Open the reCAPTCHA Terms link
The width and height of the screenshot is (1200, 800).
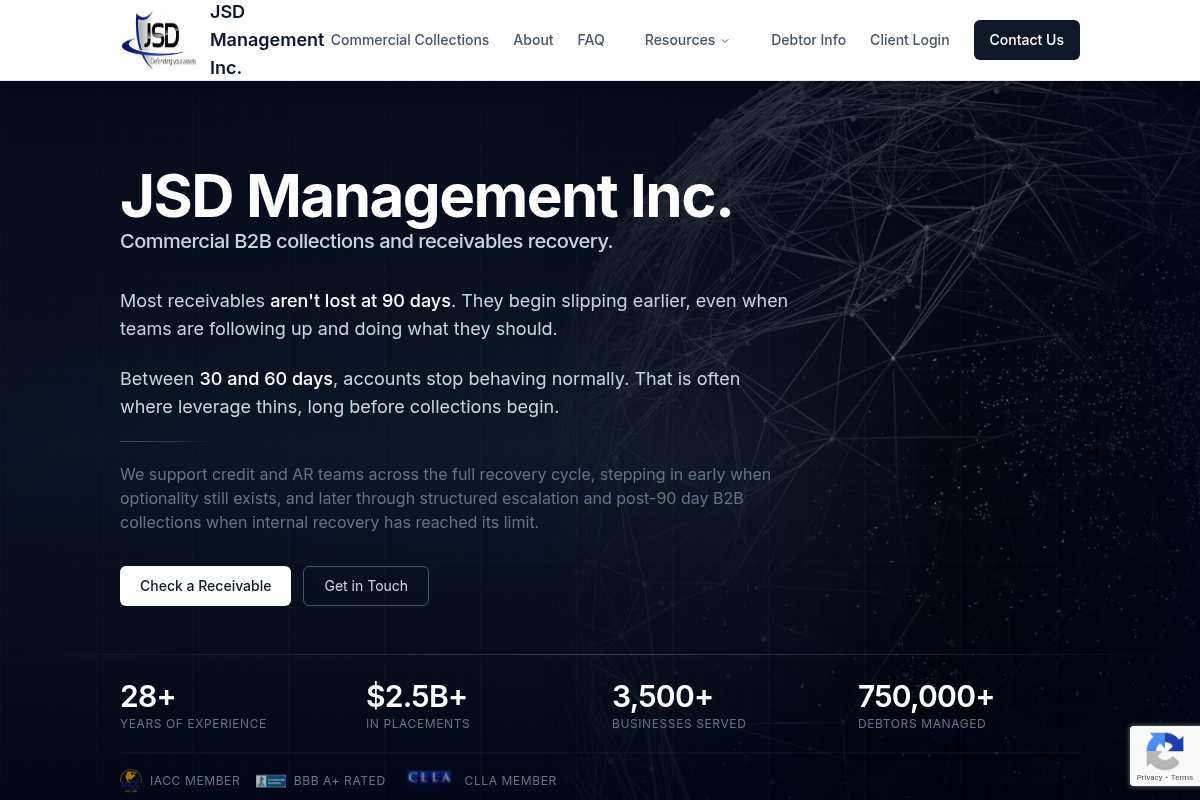coord(1180,777)
